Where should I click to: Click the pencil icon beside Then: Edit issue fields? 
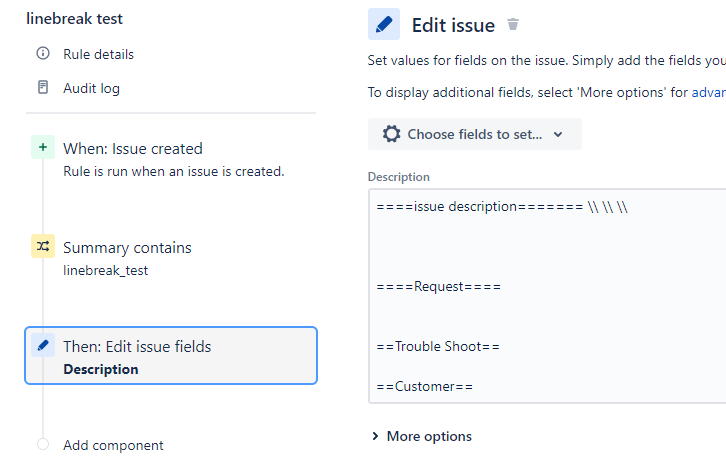pyautogui.click(x=42, y=346)
